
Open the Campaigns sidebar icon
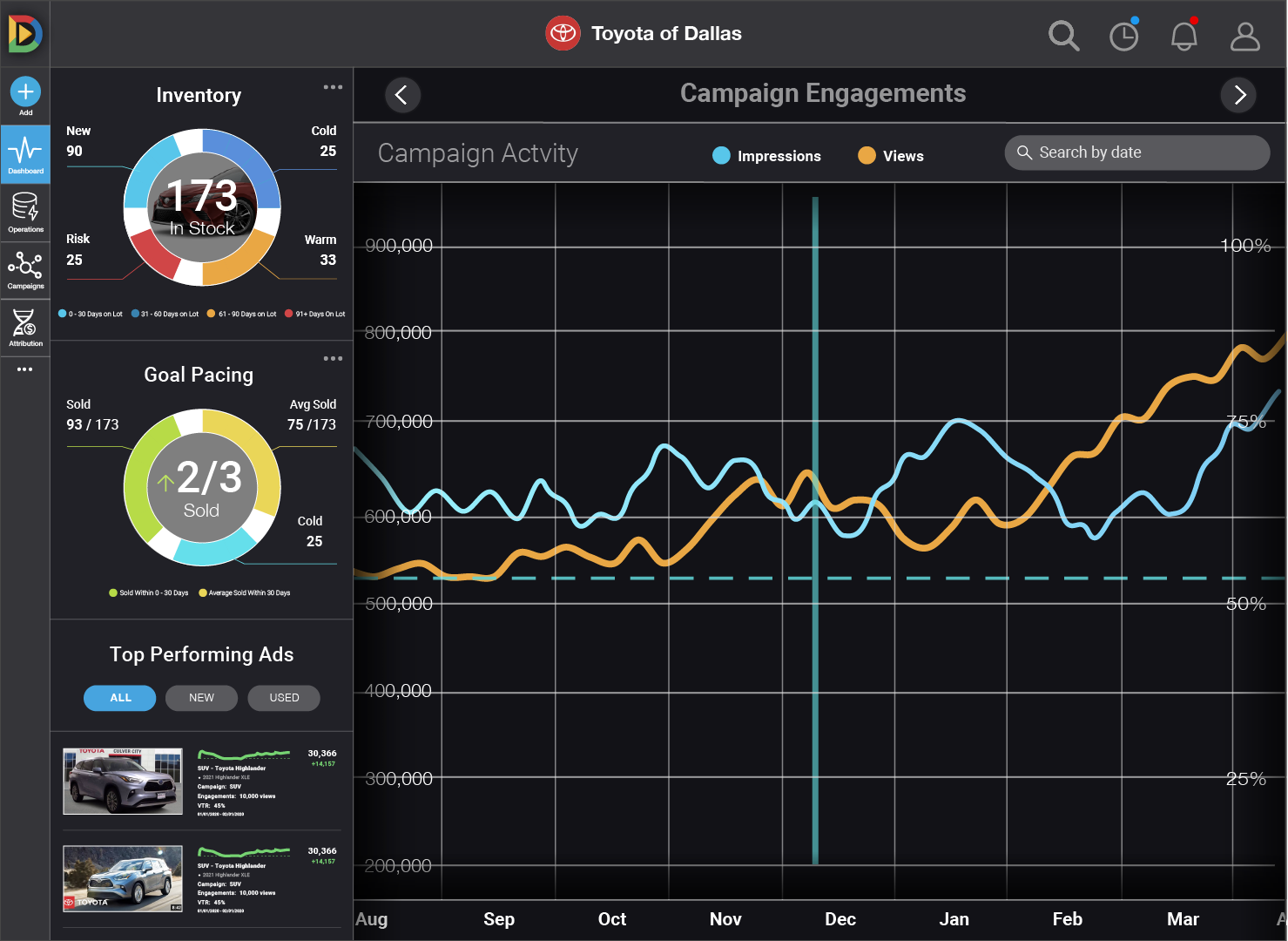coord(25,269)
